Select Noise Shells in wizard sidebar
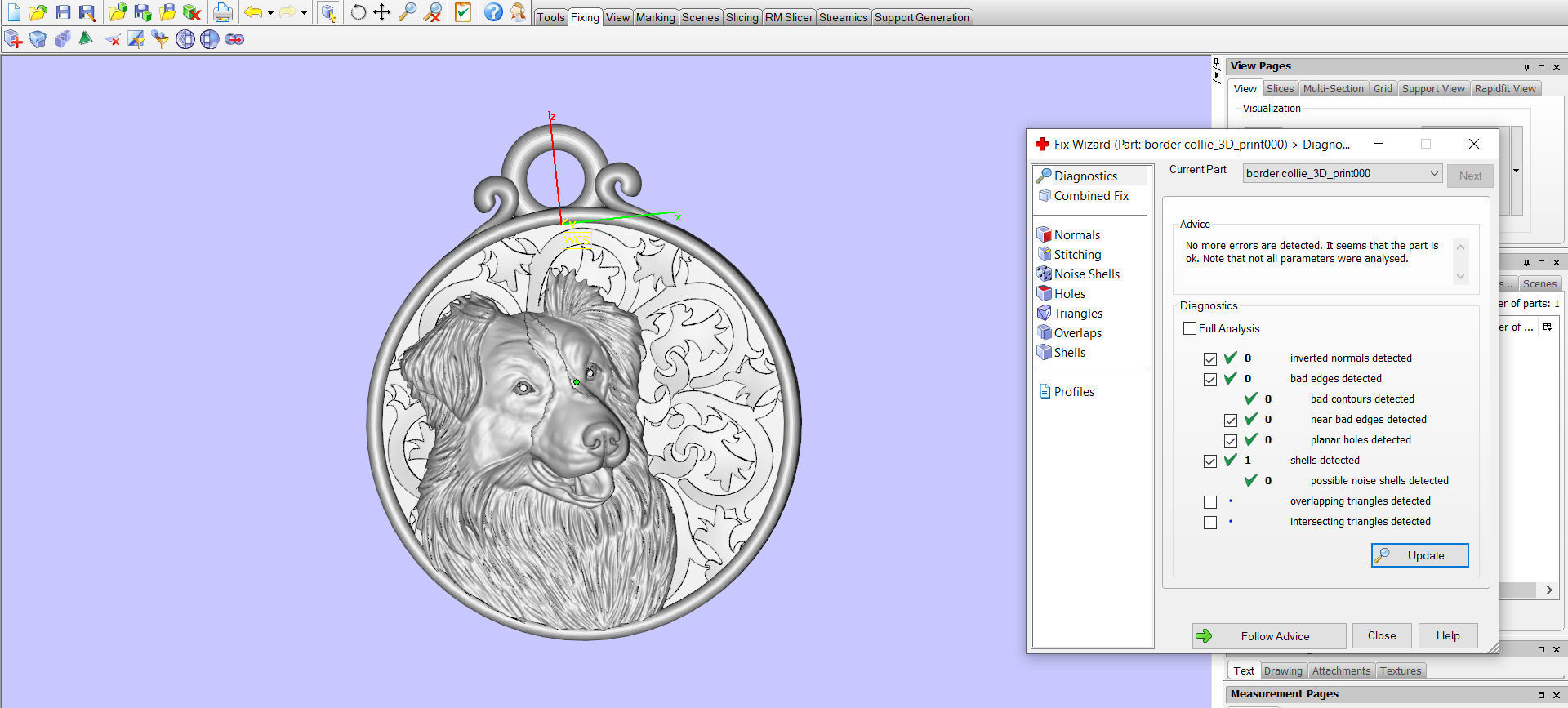 (x=1087, y=274)
